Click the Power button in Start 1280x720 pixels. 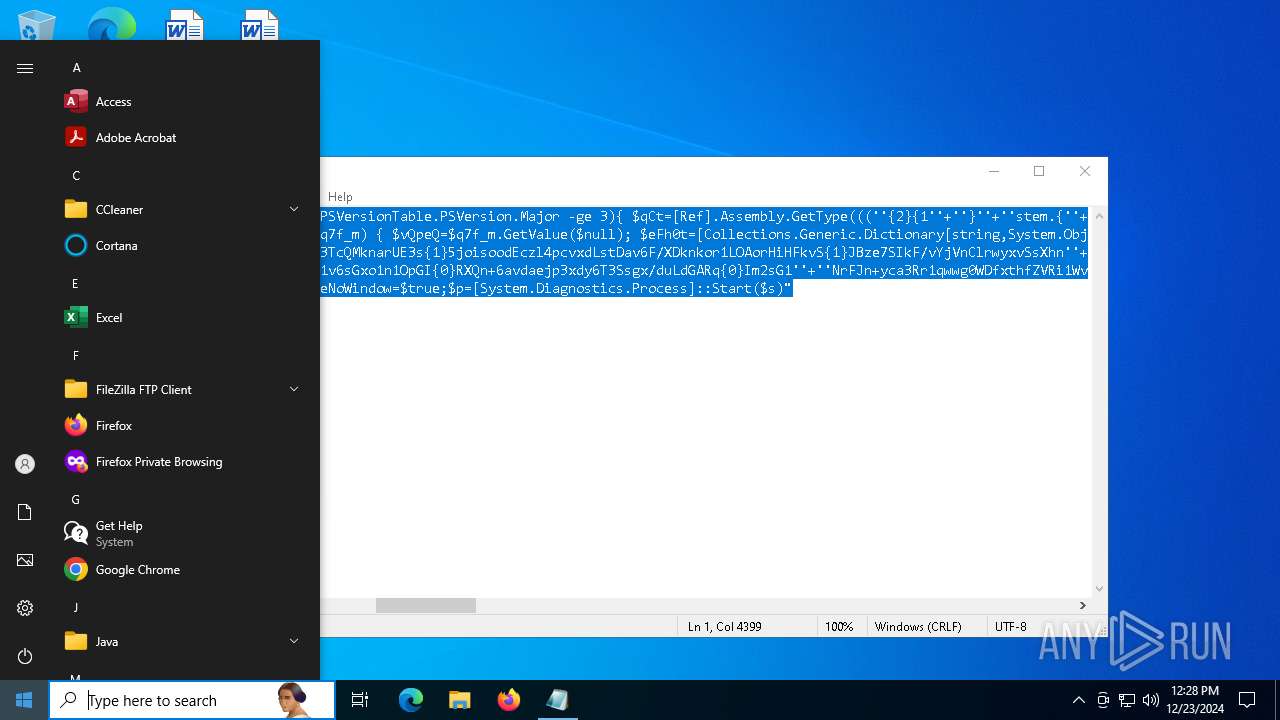(25, 656)
